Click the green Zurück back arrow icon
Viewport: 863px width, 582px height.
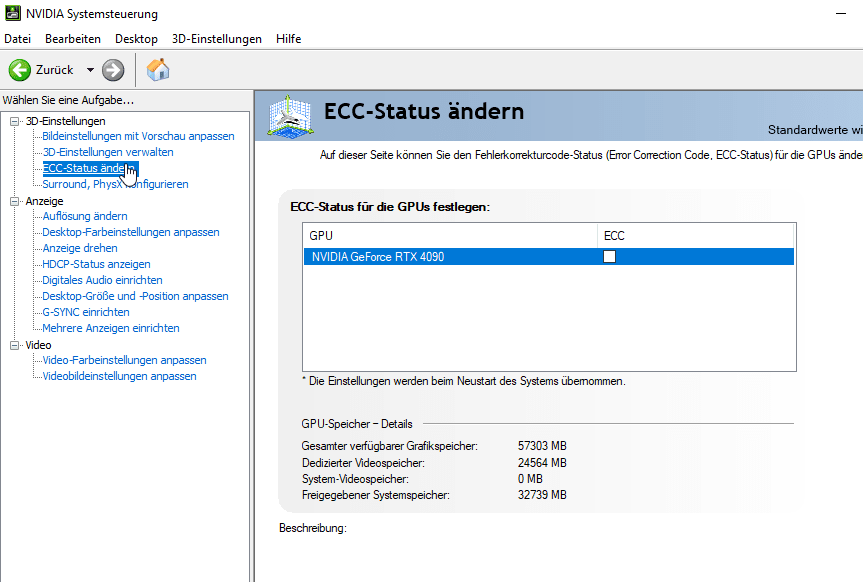coord(20,70)
